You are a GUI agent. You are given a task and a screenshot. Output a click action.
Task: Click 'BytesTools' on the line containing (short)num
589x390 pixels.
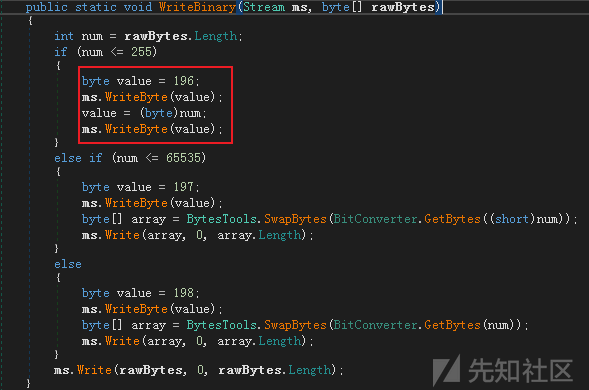coord(221,219)
